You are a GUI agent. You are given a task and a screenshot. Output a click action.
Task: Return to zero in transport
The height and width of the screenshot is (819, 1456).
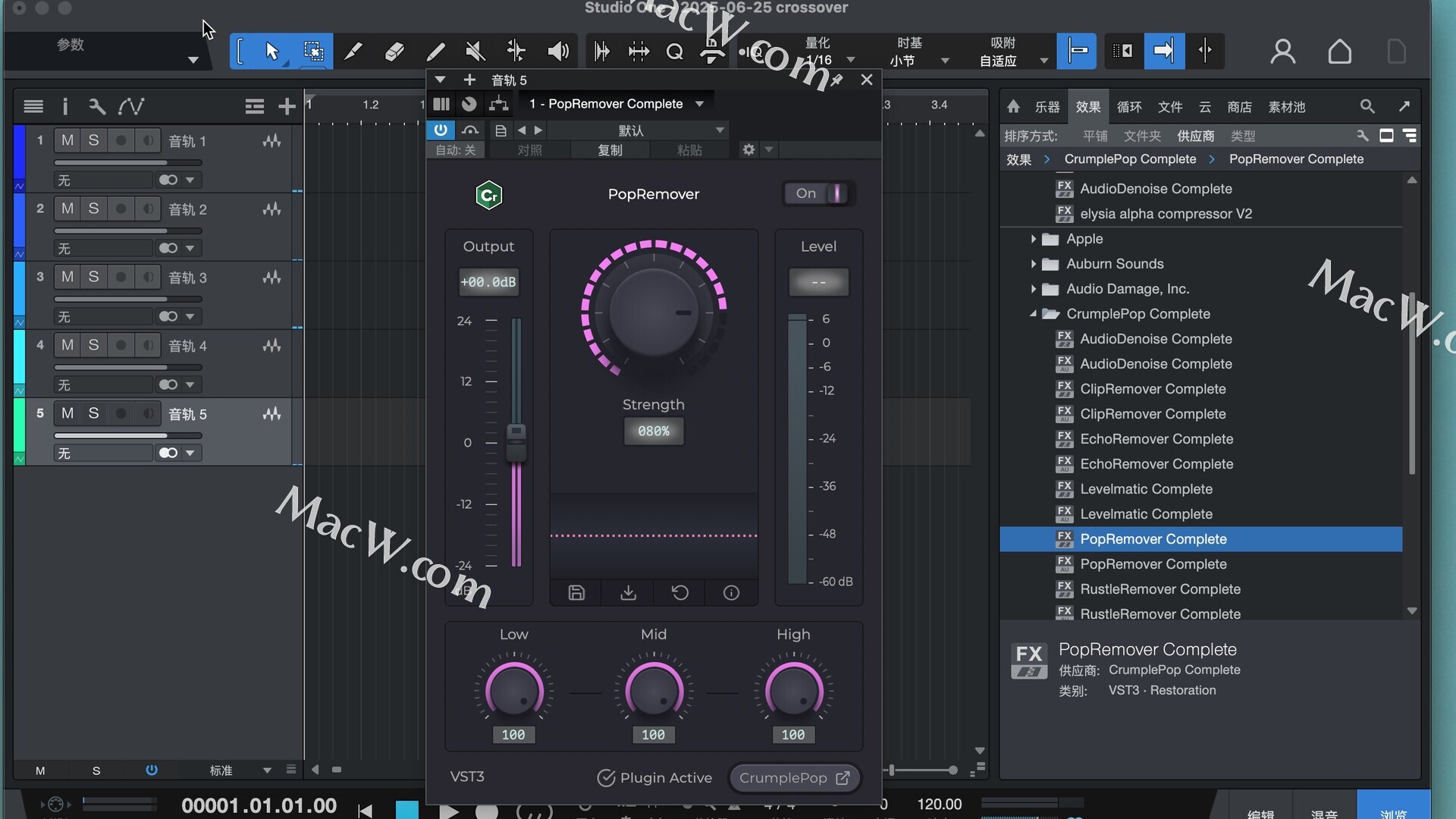(365, 811)
